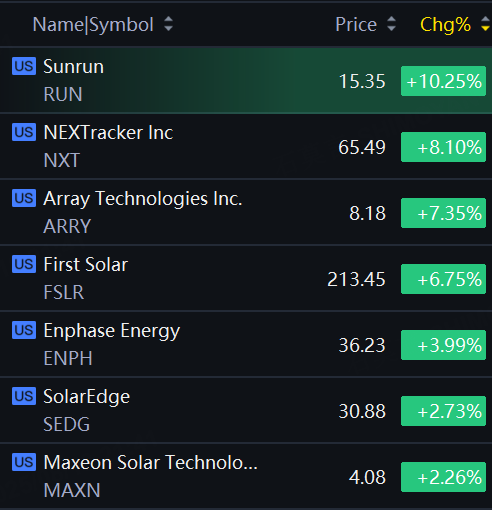Click the Price column header label
492x510 pixels.
pos(356,25)
